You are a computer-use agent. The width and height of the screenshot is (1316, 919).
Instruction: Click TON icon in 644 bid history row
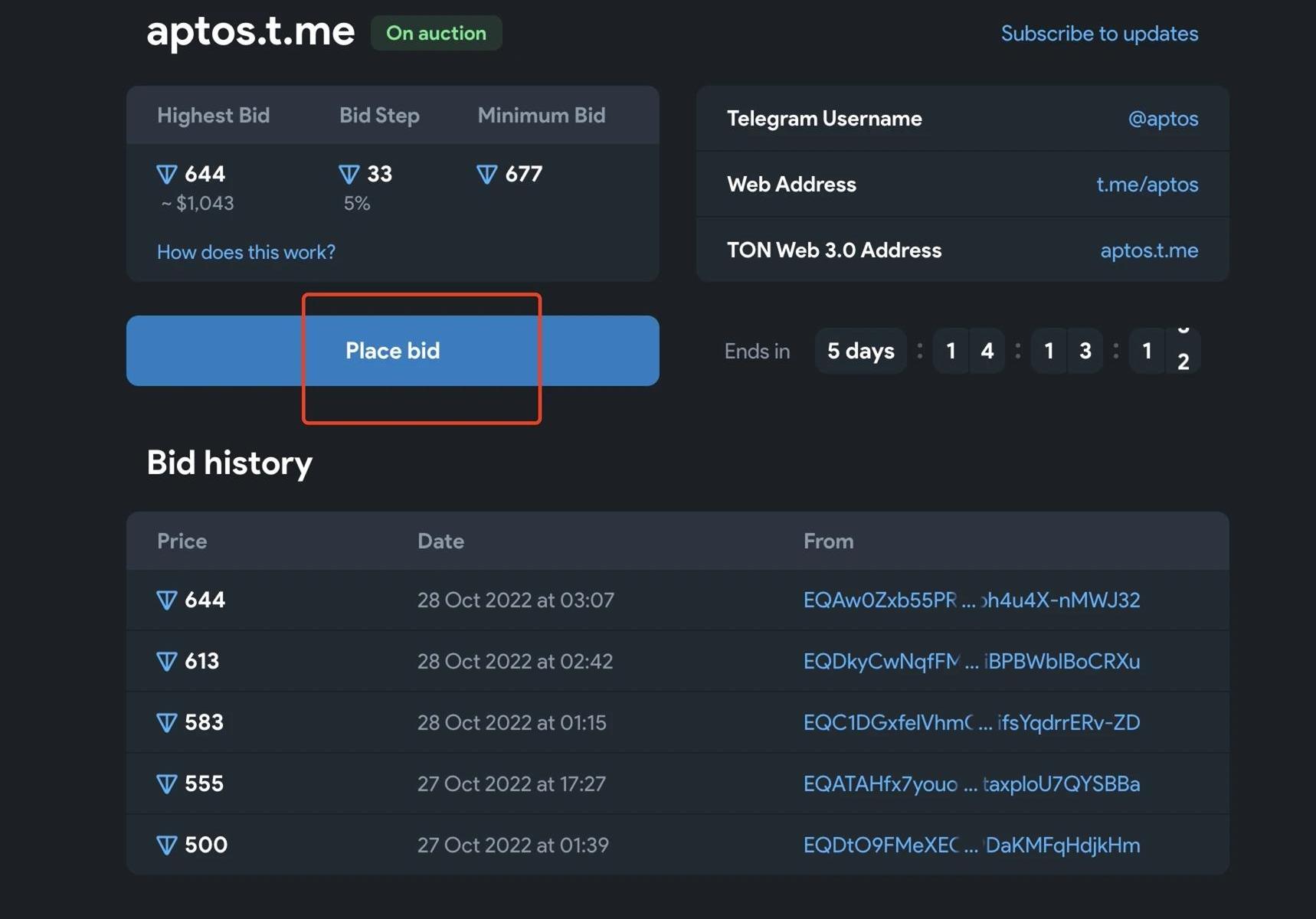click(166, 600)
